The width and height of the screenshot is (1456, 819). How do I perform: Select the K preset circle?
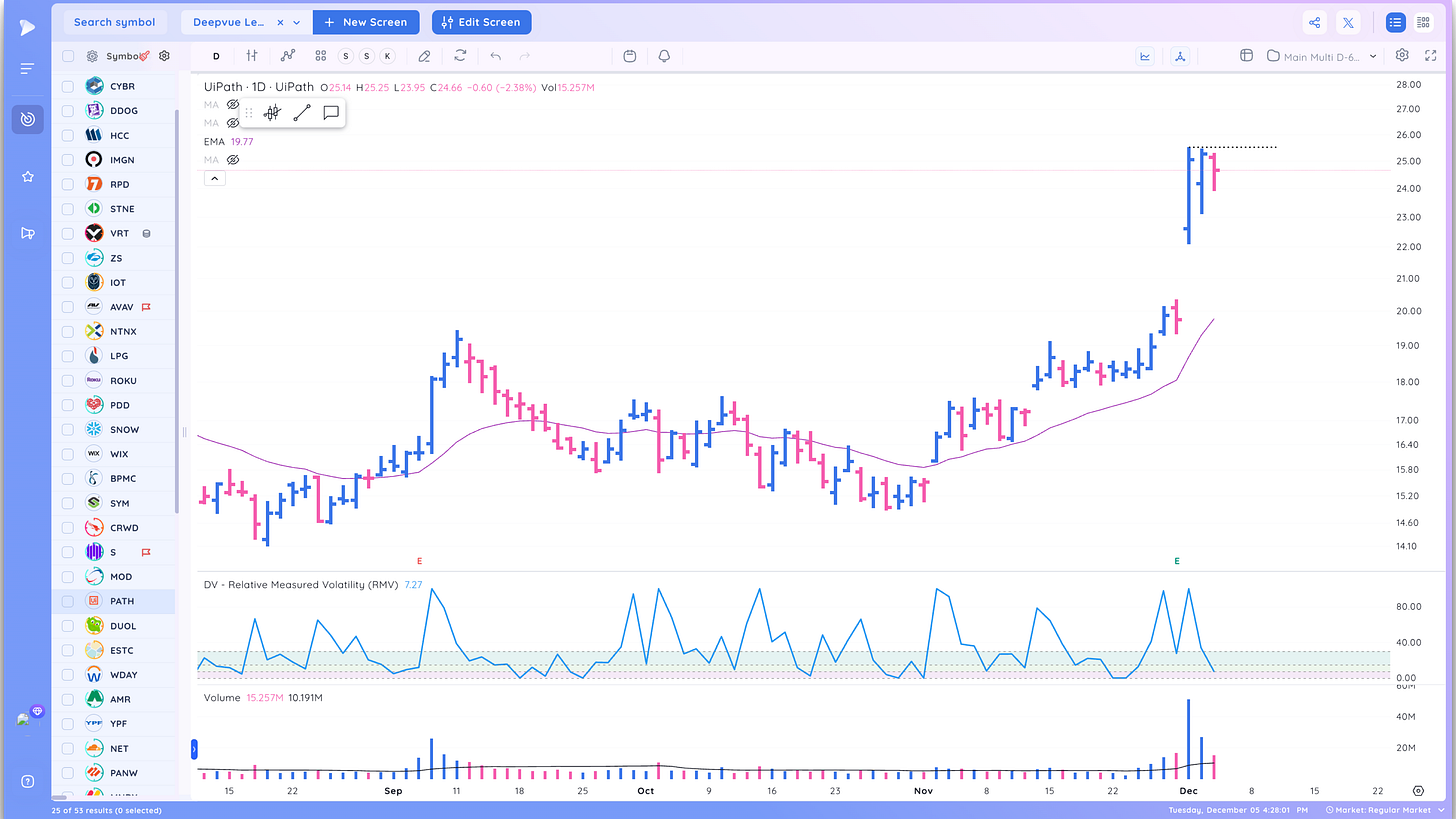tap(388, 56)
